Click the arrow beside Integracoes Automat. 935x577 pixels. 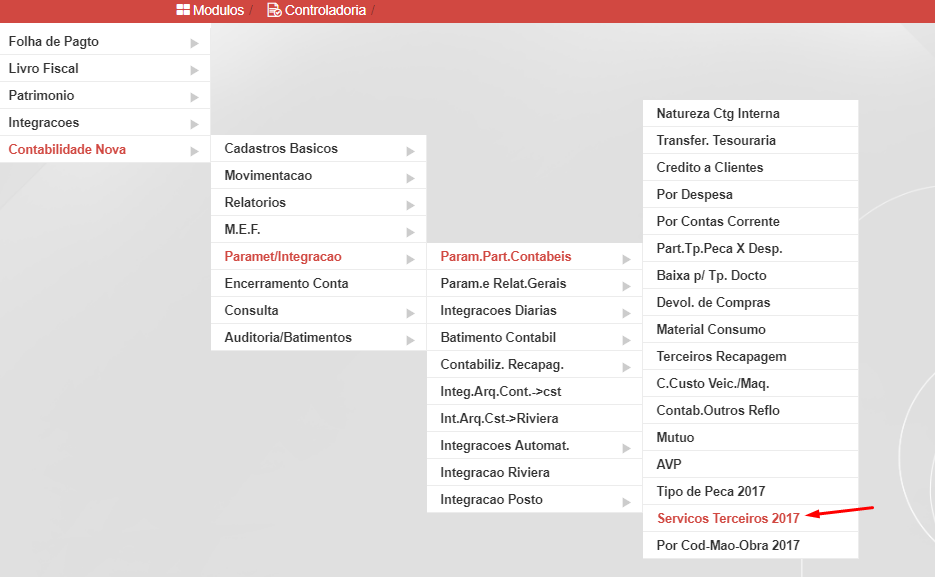(x=626, y=448)
